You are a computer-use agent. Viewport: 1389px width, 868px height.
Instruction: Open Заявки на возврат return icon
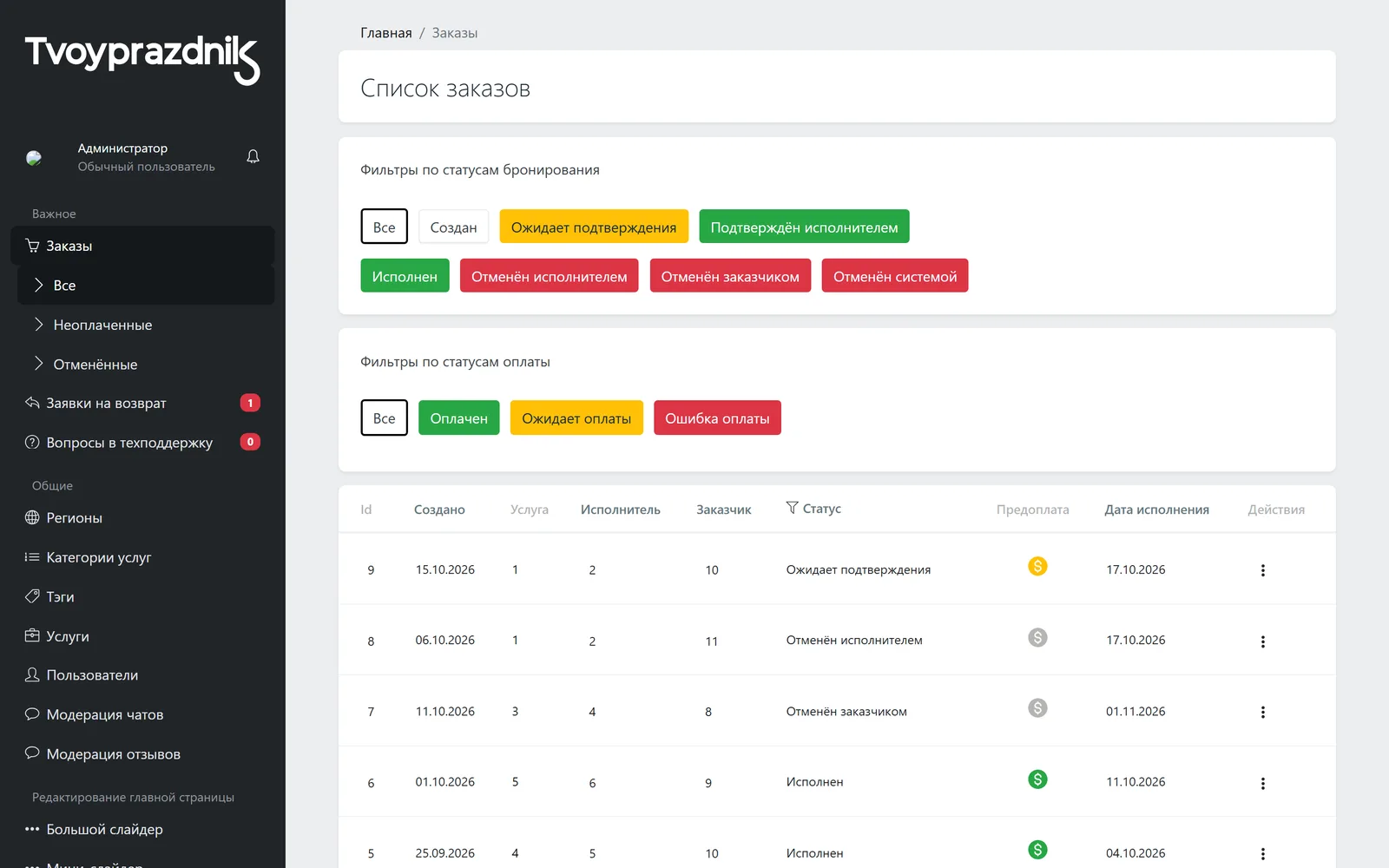coord(32,403)
